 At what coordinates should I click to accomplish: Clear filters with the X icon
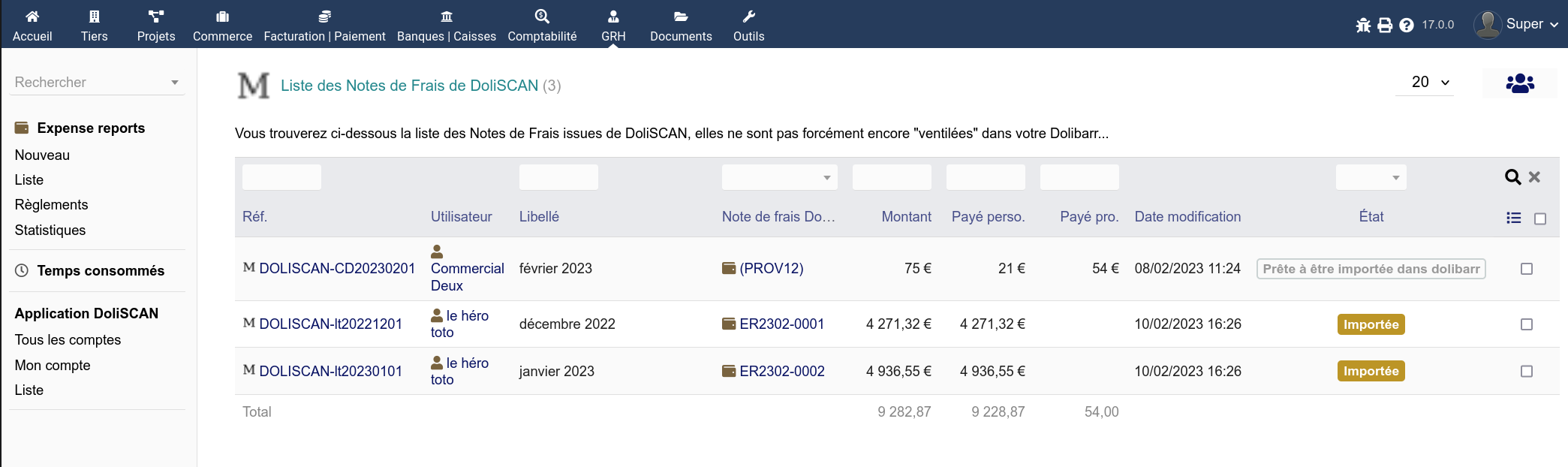coord(1534,177)
